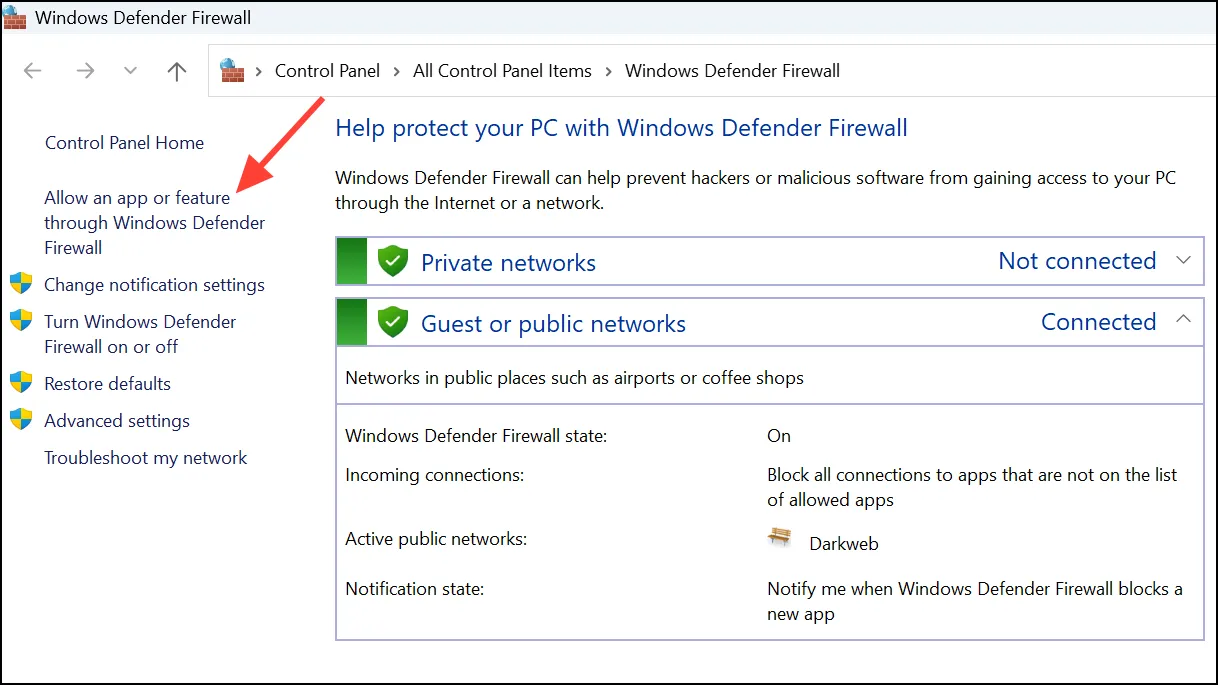Open recent locations dropdown chevron
The image size is (1218, 685).
(130, 71)
